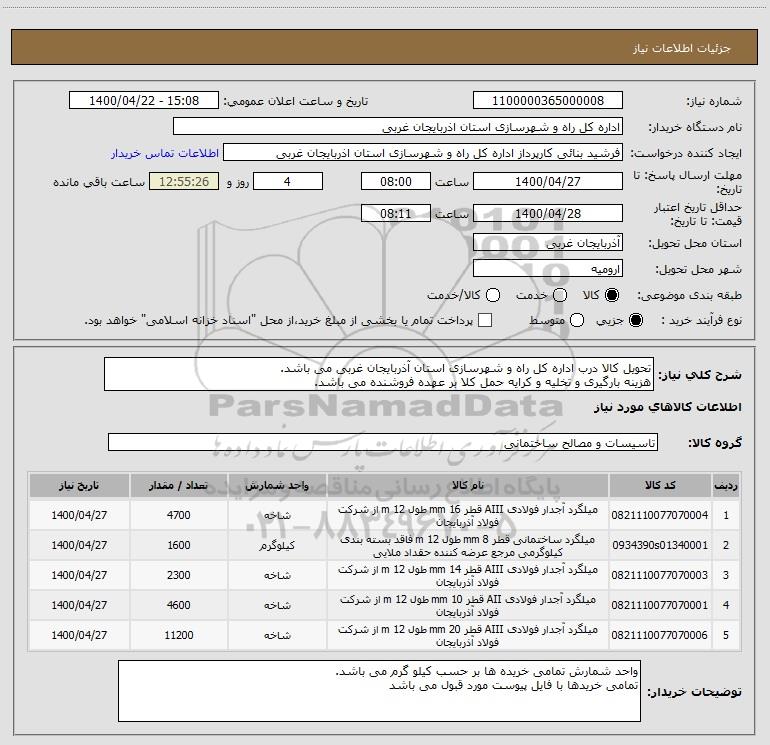
Task: Select جزیی purchase process radio
Action: coord(636,320)
